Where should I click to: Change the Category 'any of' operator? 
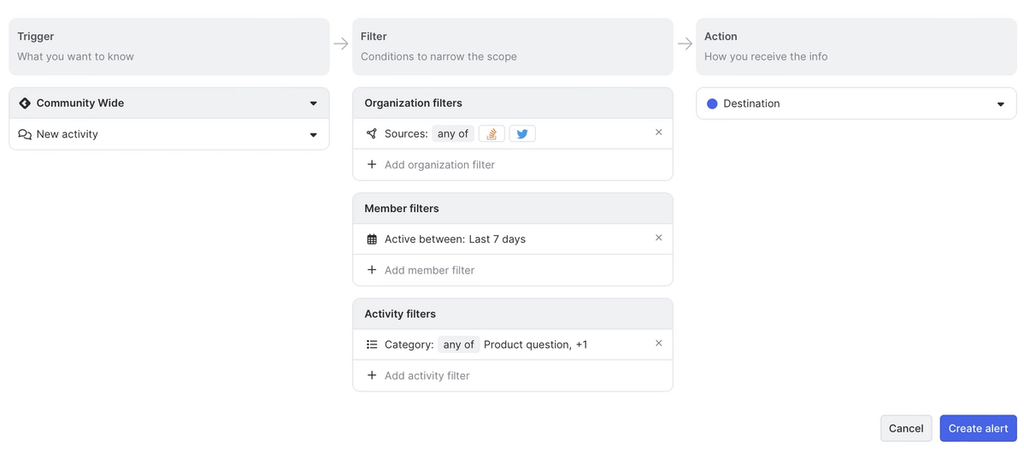coord(459,345)
